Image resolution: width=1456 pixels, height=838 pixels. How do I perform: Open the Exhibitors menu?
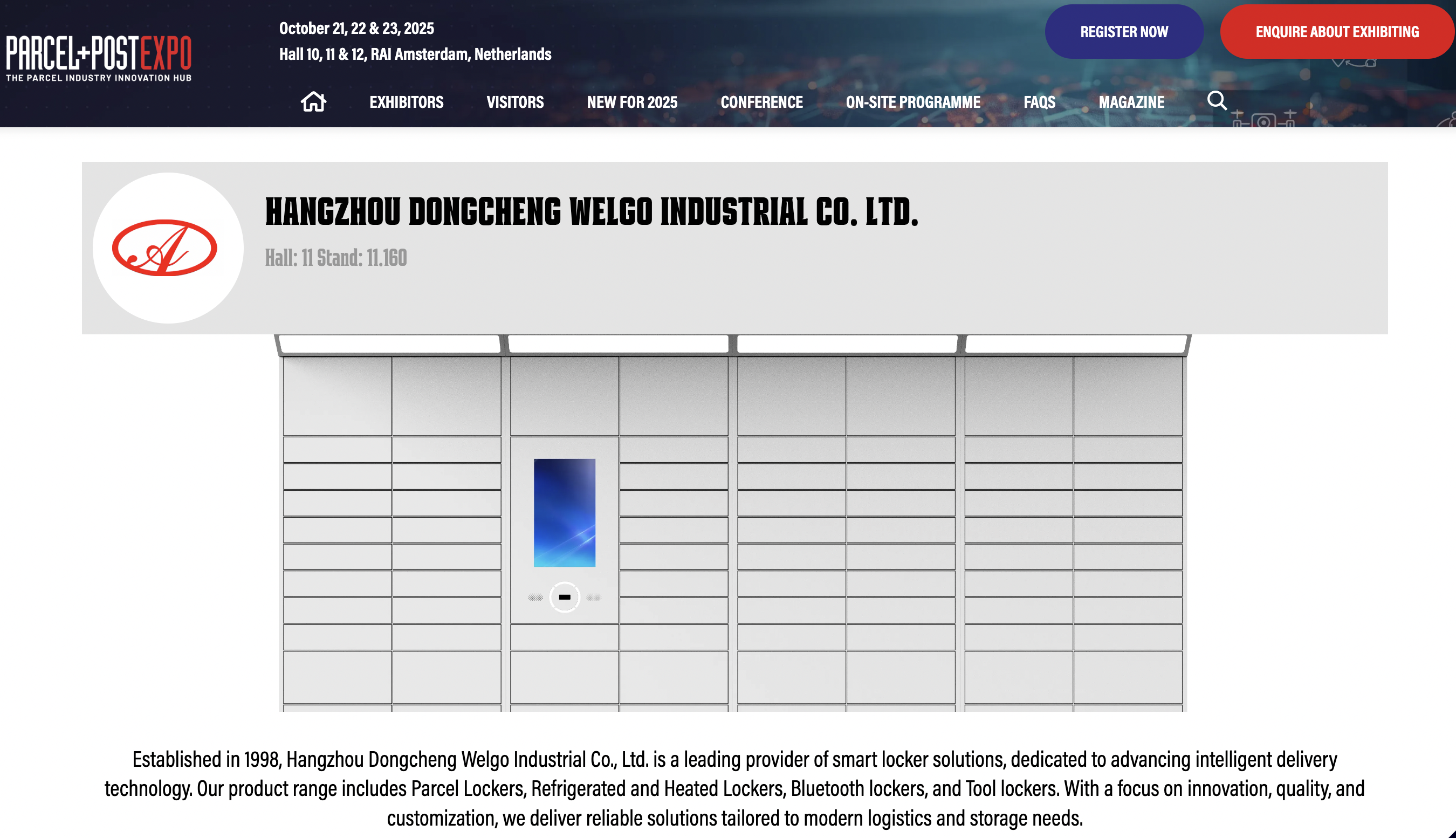(406, 102)
